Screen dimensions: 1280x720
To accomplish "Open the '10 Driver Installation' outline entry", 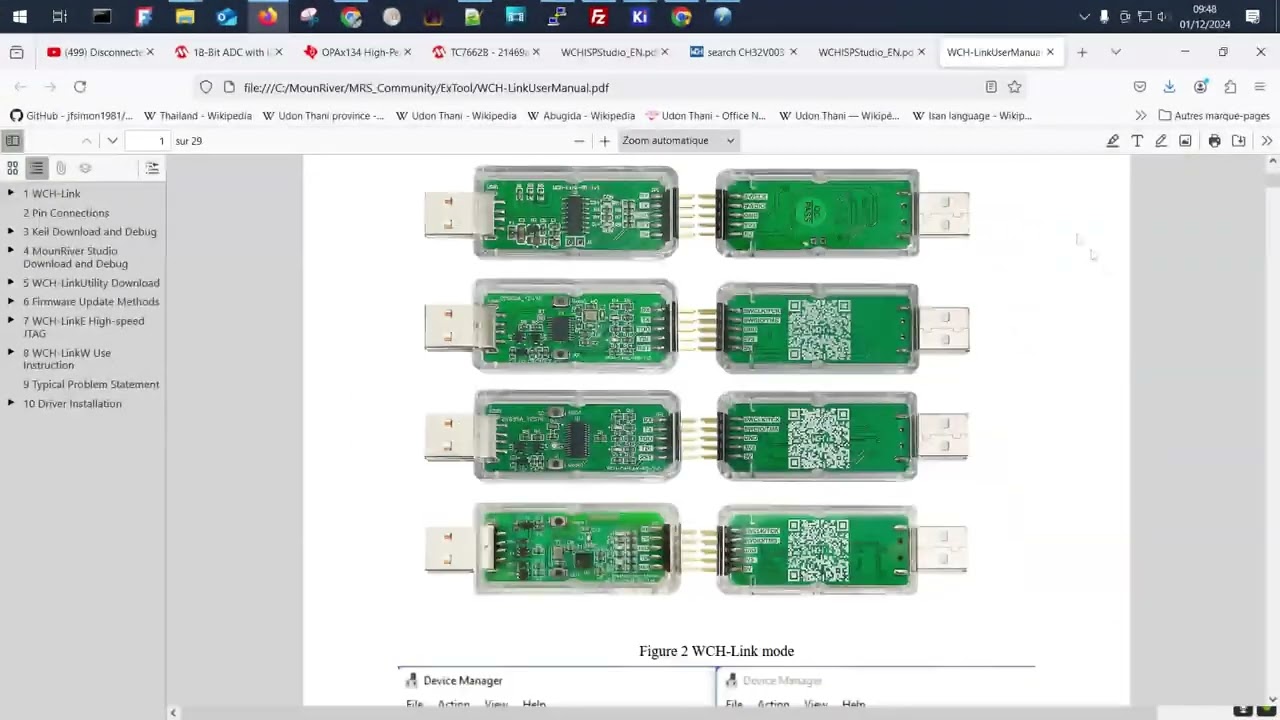I will [73, 404].
